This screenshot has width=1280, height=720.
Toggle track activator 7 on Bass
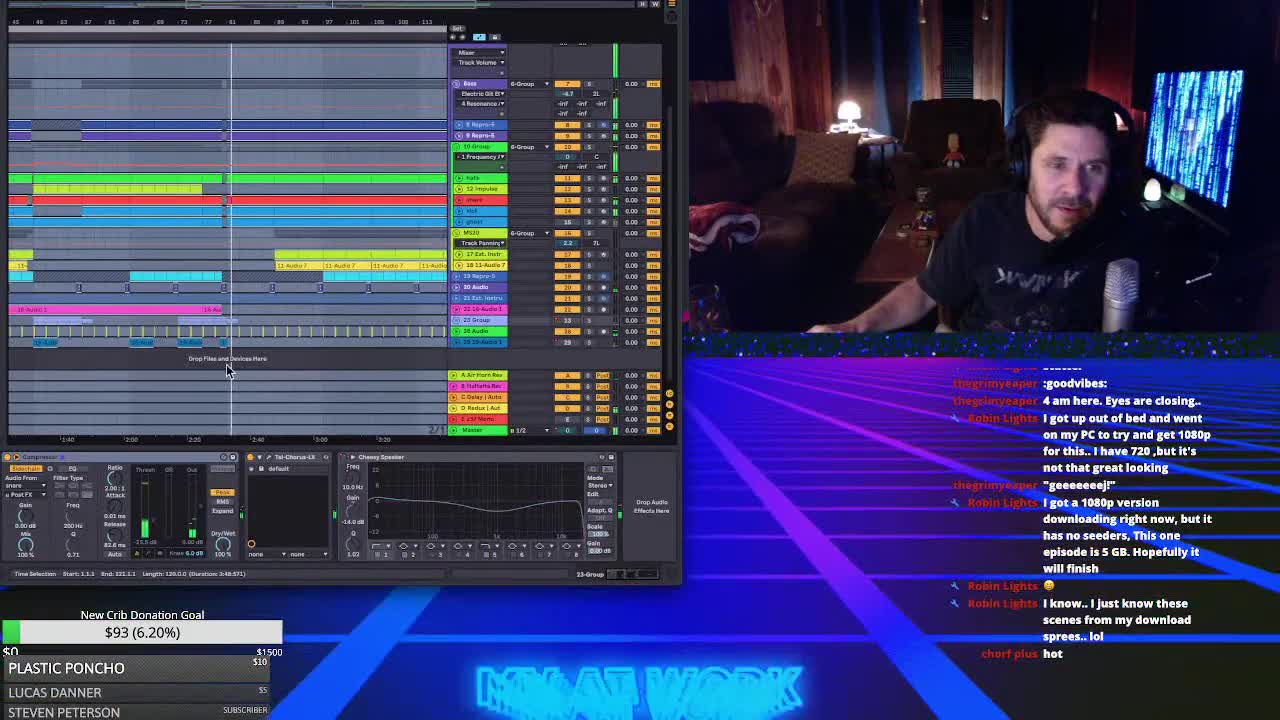tap(567, 84)
